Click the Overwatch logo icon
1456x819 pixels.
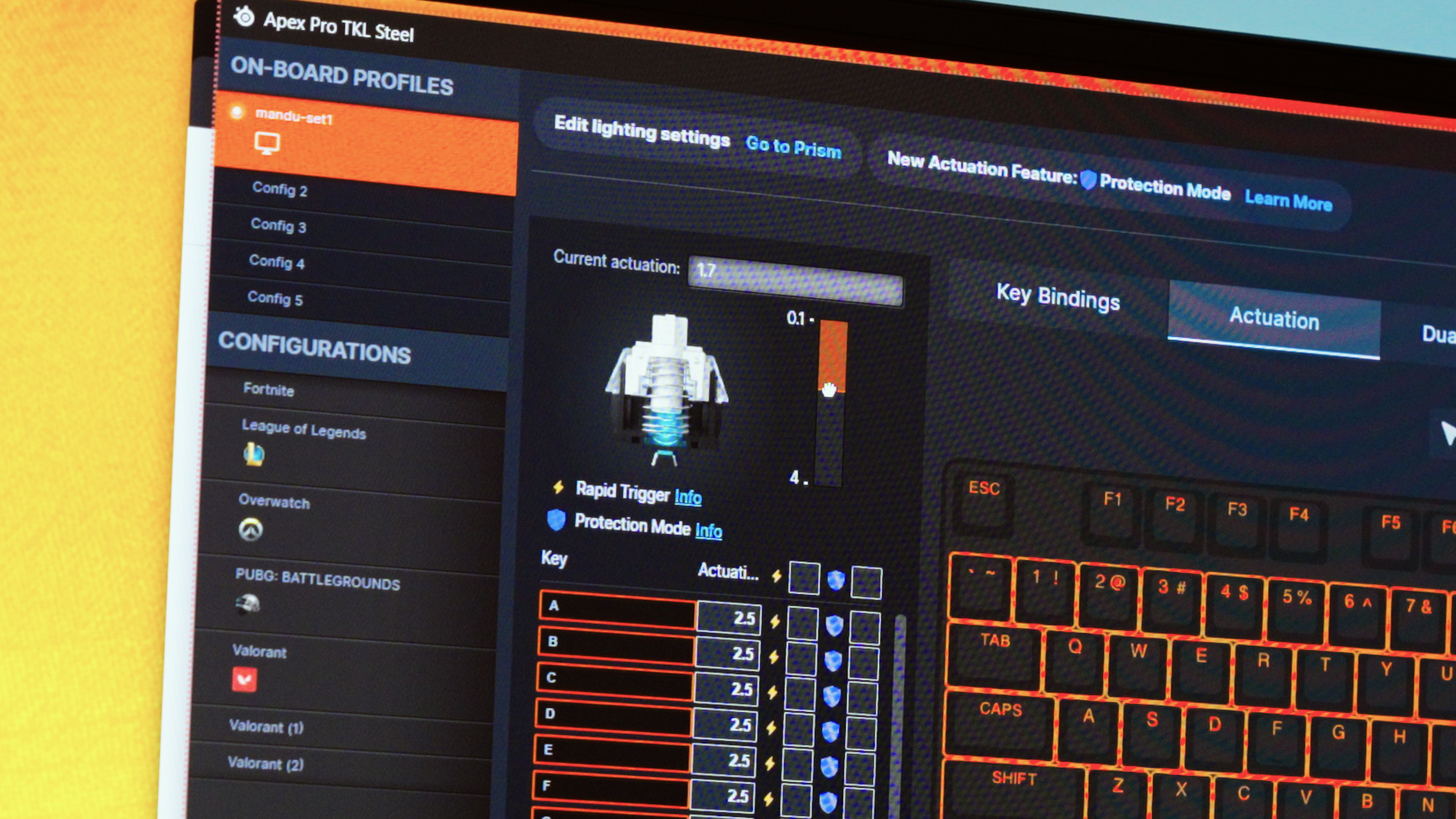point(250,530)
